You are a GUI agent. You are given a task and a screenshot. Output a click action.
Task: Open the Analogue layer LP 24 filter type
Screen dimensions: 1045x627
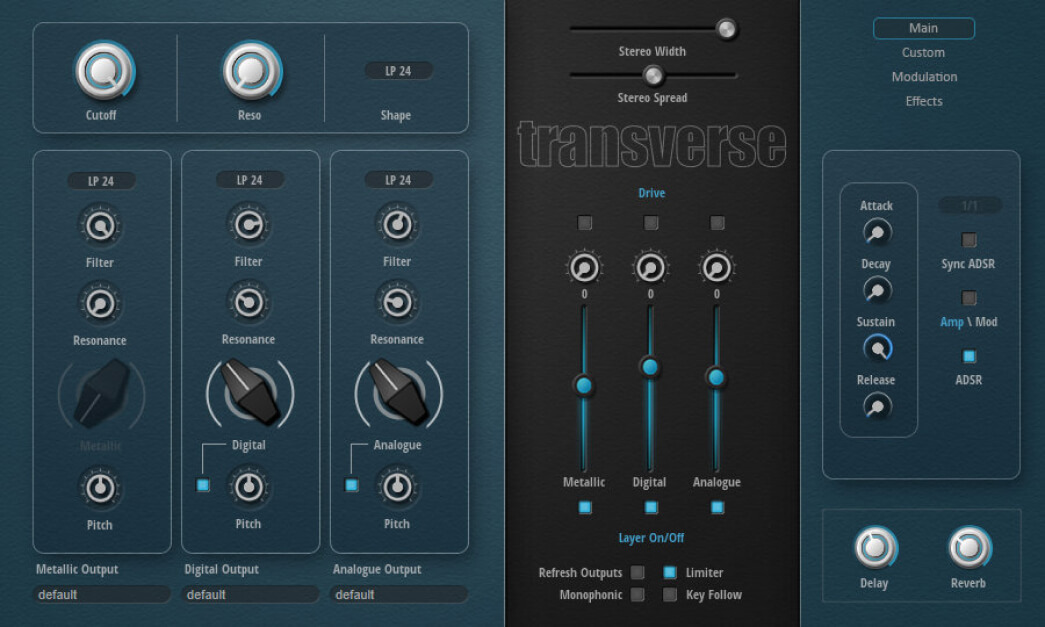coord(399,180)
